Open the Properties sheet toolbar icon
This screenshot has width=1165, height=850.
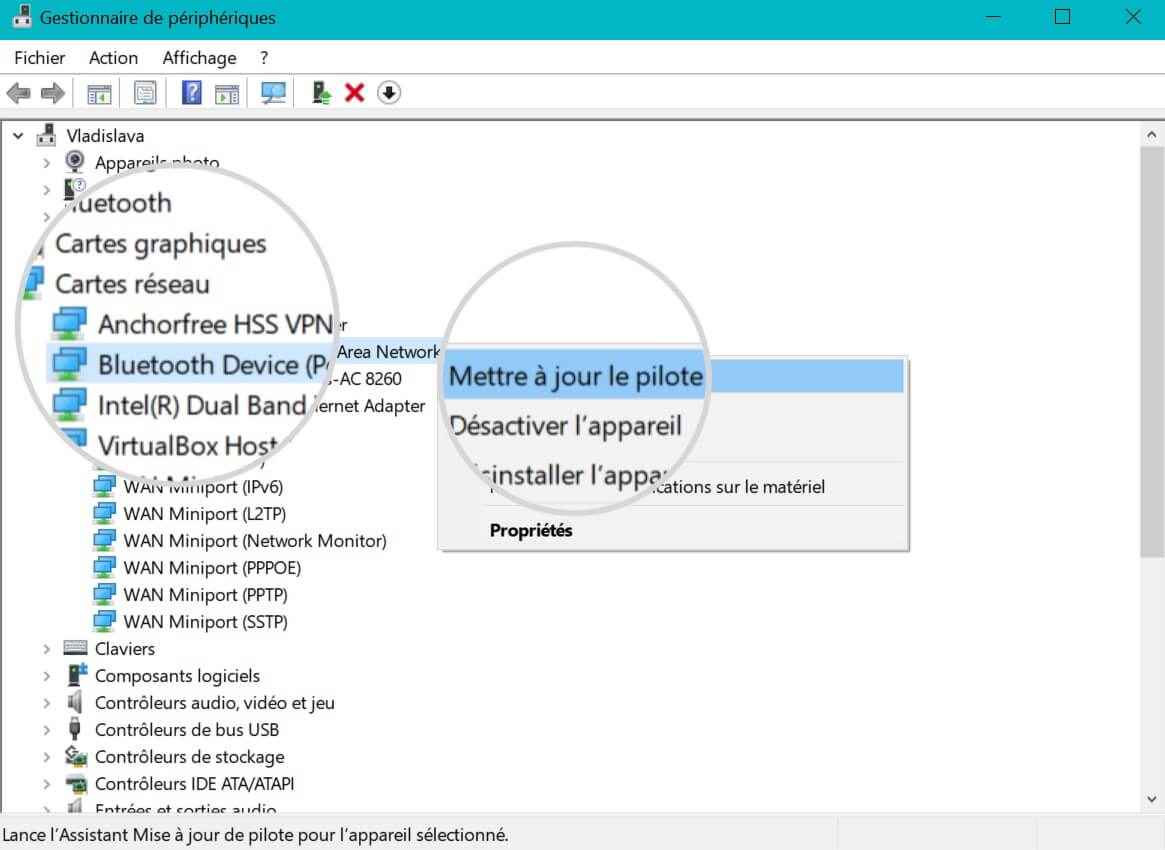pos(145,93)
